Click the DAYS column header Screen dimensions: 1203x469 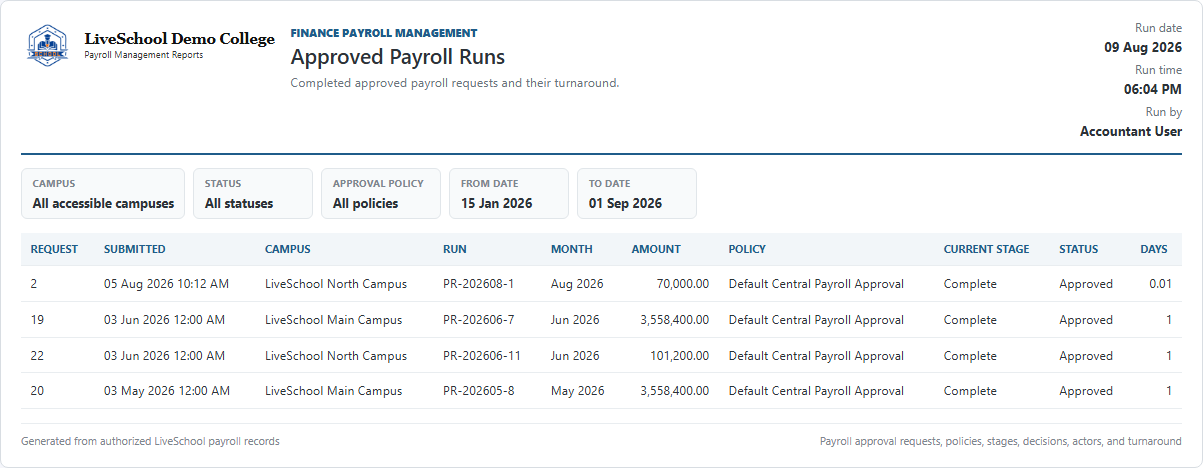pyautogui.click(x=1155, y=249)
